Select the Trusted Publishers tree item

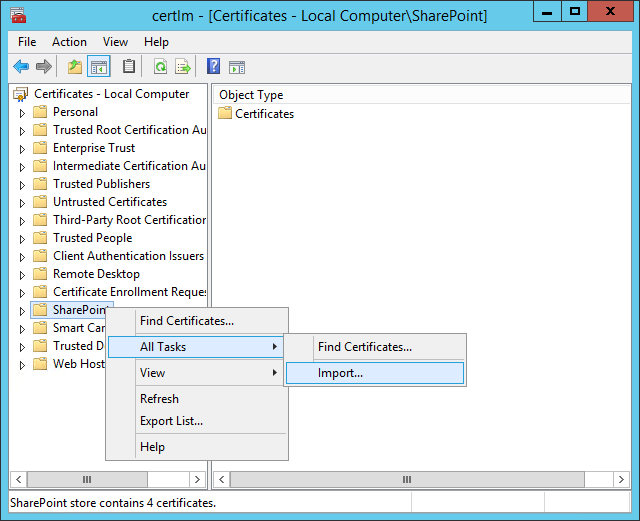[101, 184]
